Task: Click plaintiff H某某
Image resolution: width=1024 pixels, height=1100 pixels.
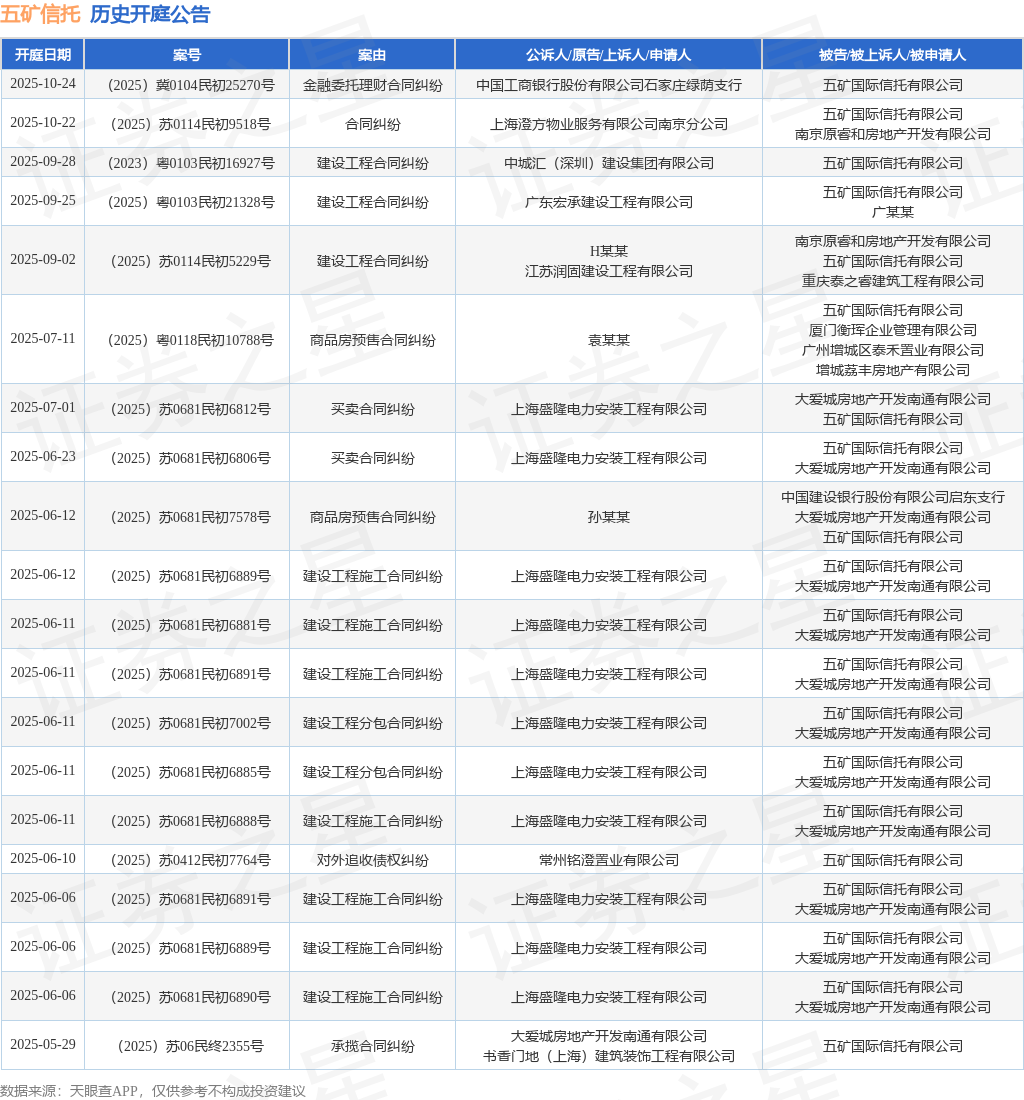Action: point(609,251)
